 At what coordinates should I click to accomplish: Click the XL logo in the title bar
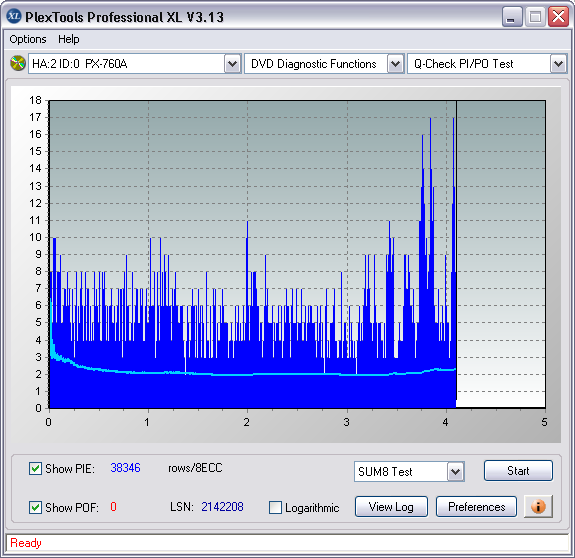[14, 16]
